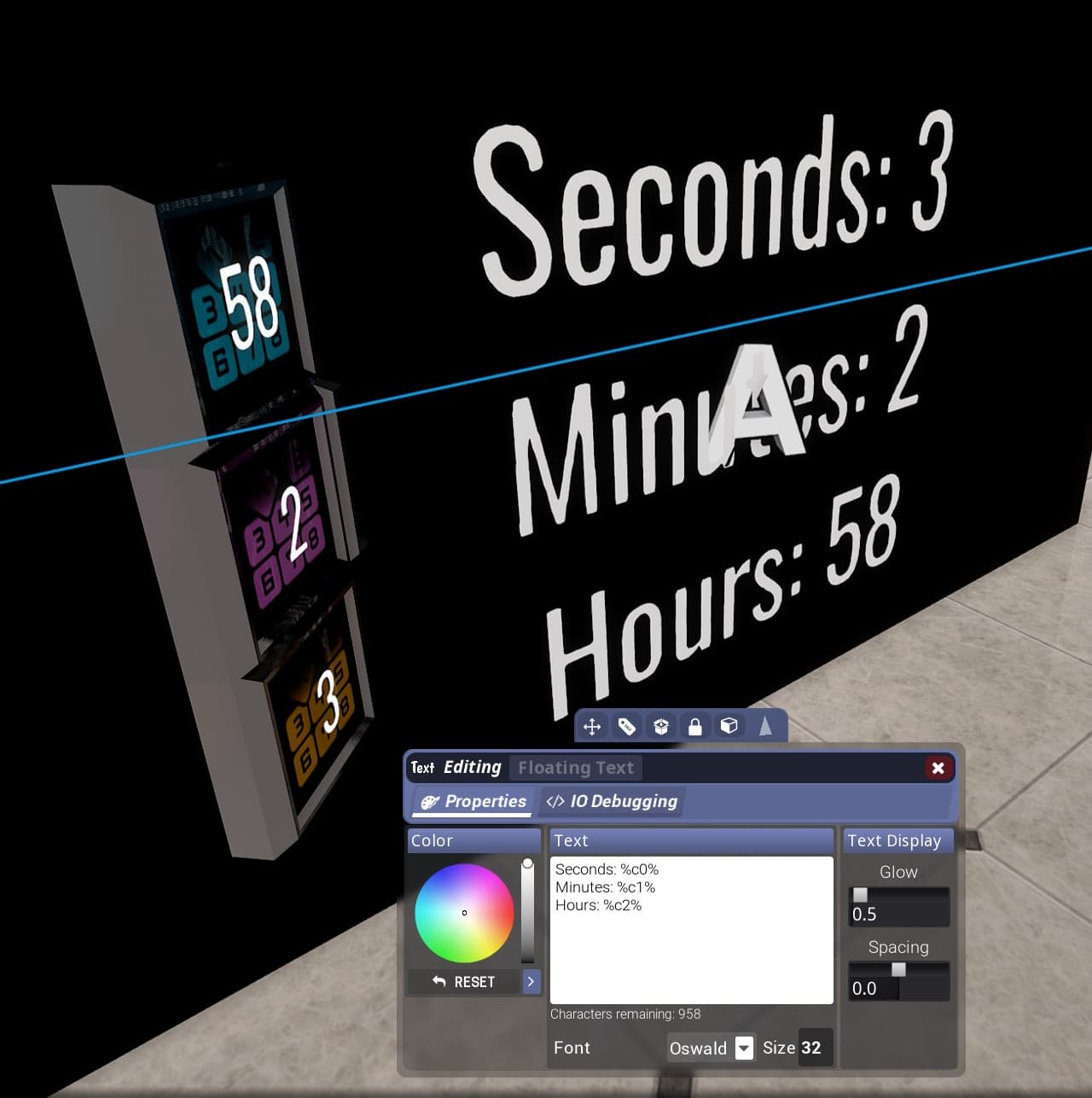Expand color options with the arrow button
The image size is (1092, 1098).
point(531,982)
